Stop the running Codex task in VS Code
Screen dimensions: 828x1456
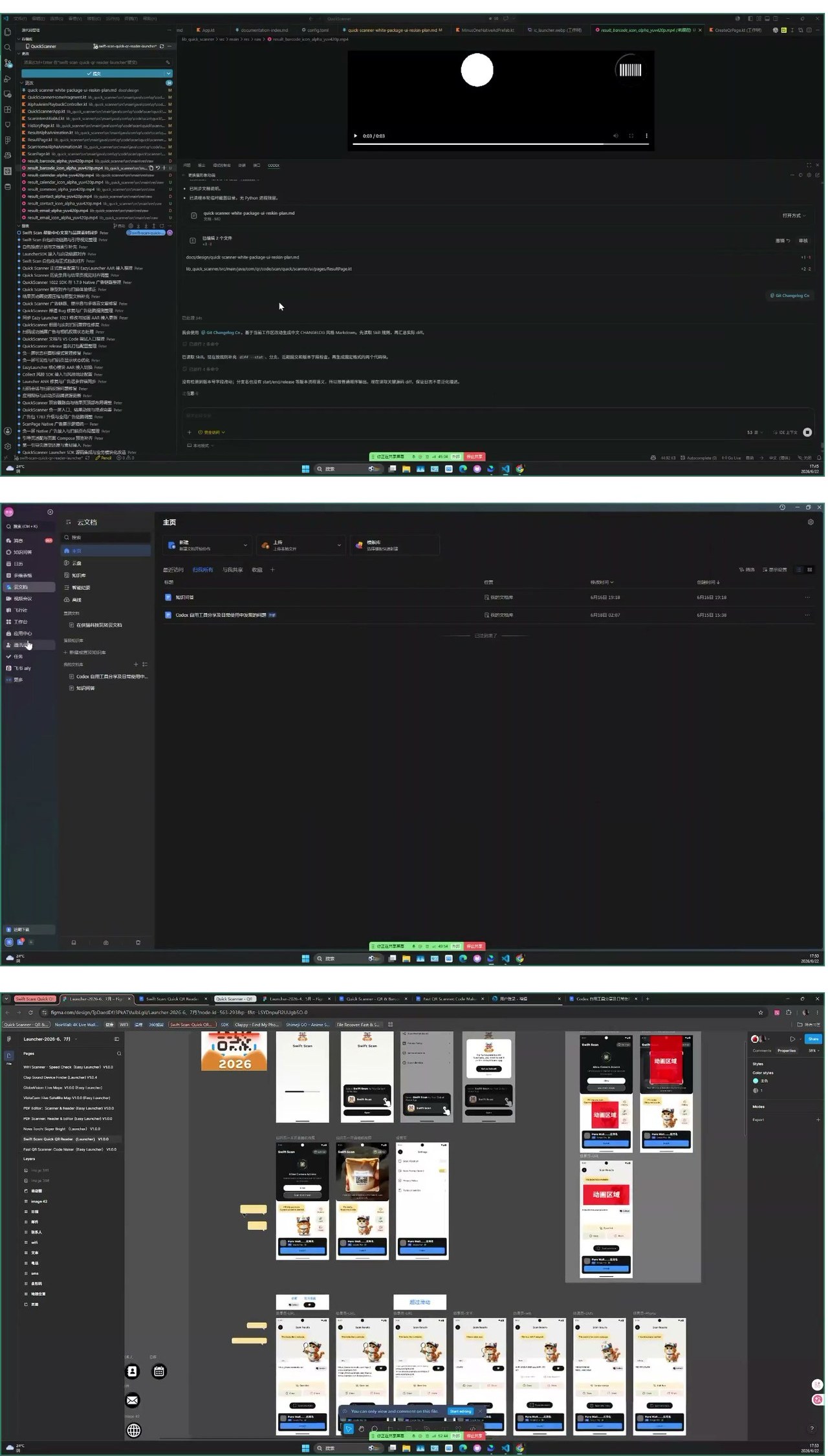click(807, 432)
